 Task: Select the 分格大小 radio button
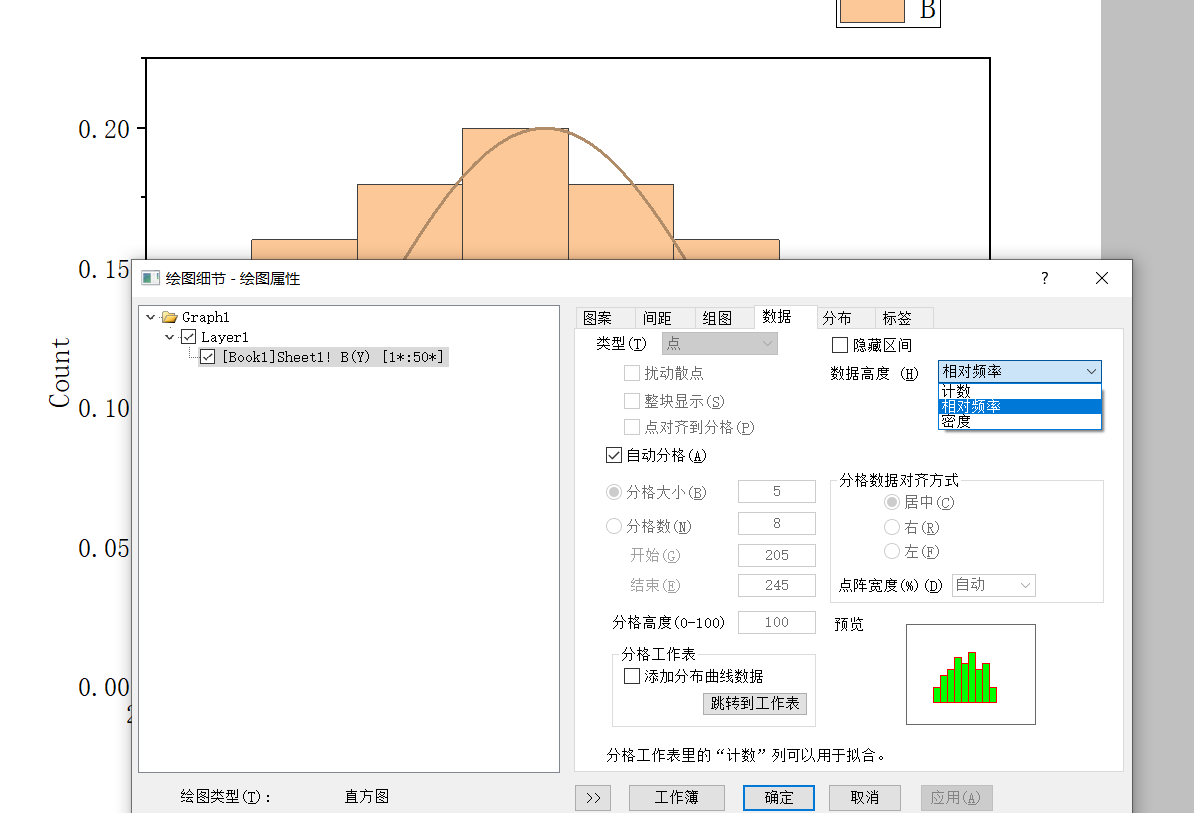tap(614, 493)
